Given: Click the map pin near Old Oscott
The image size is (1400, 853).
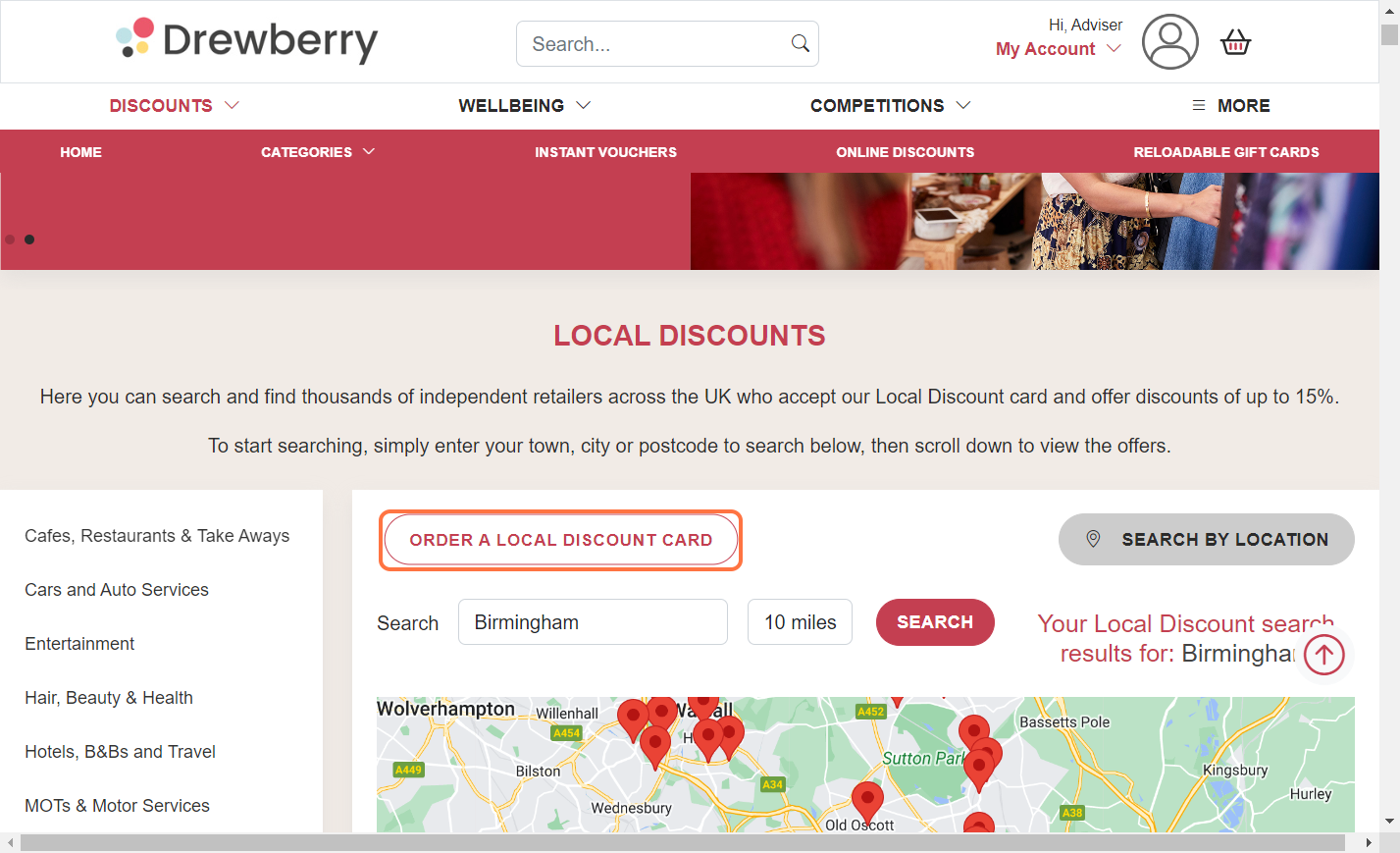Looking at the screenshot, I should coord(867,802).
